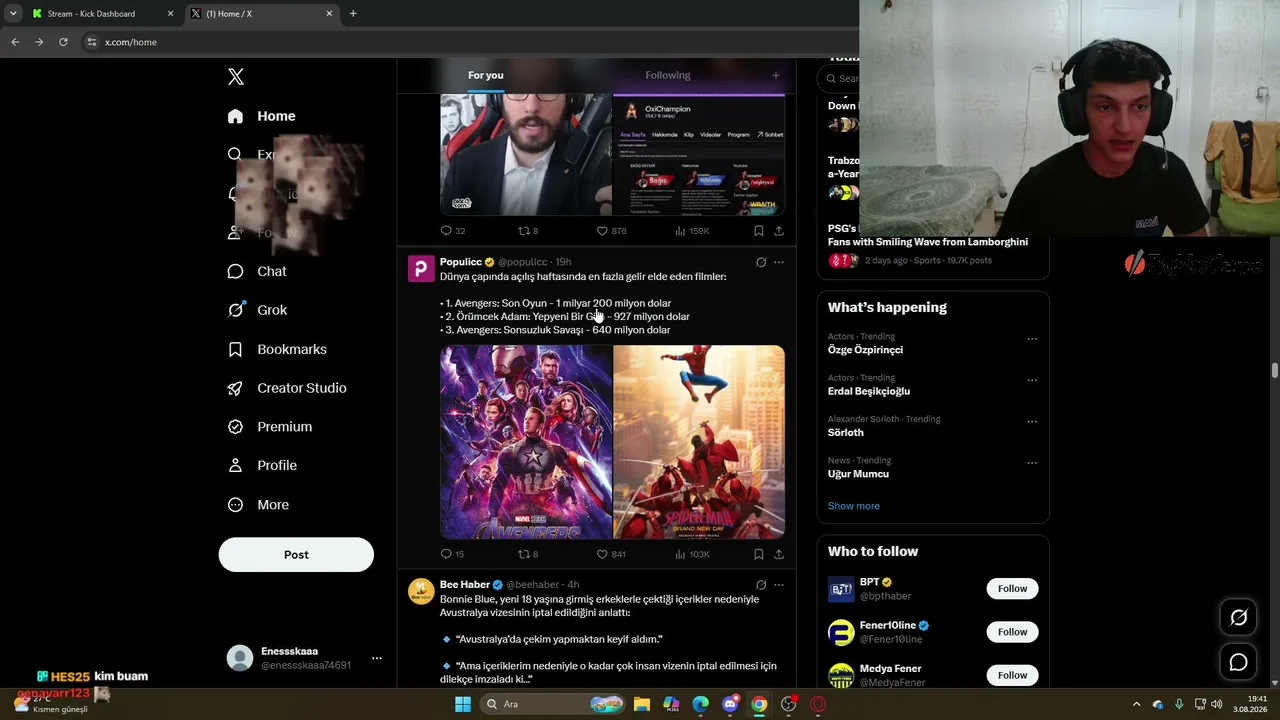Reply to the post with 32 comments
This screenshot has height=720, width=1280.
(x=453, y=231)
